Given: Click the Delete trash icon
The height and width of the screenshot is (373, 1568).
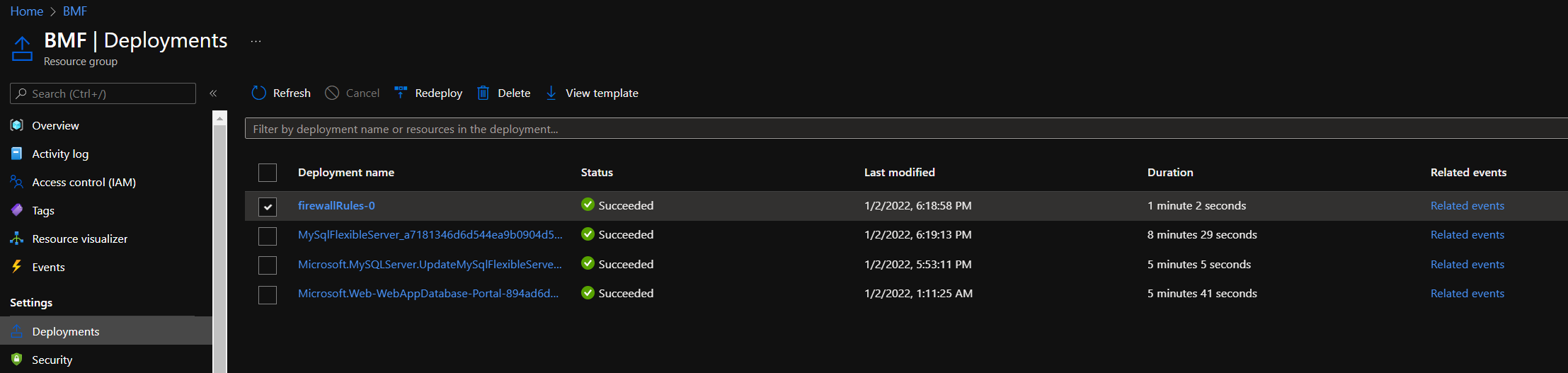Looking at the screenshot, I should tap(483, 93).
